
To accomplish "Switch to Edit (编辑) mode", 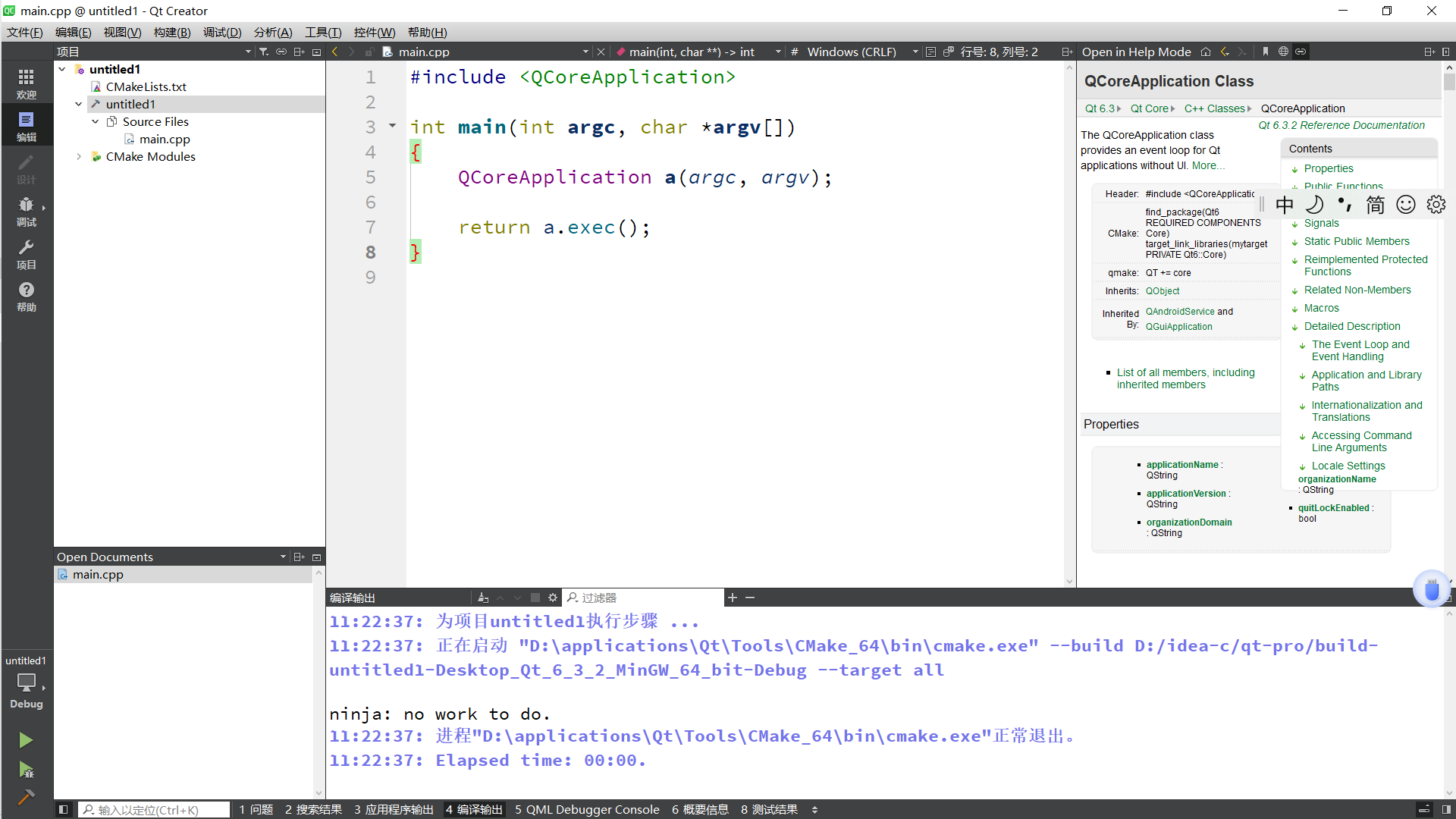I will pos(27,126).
